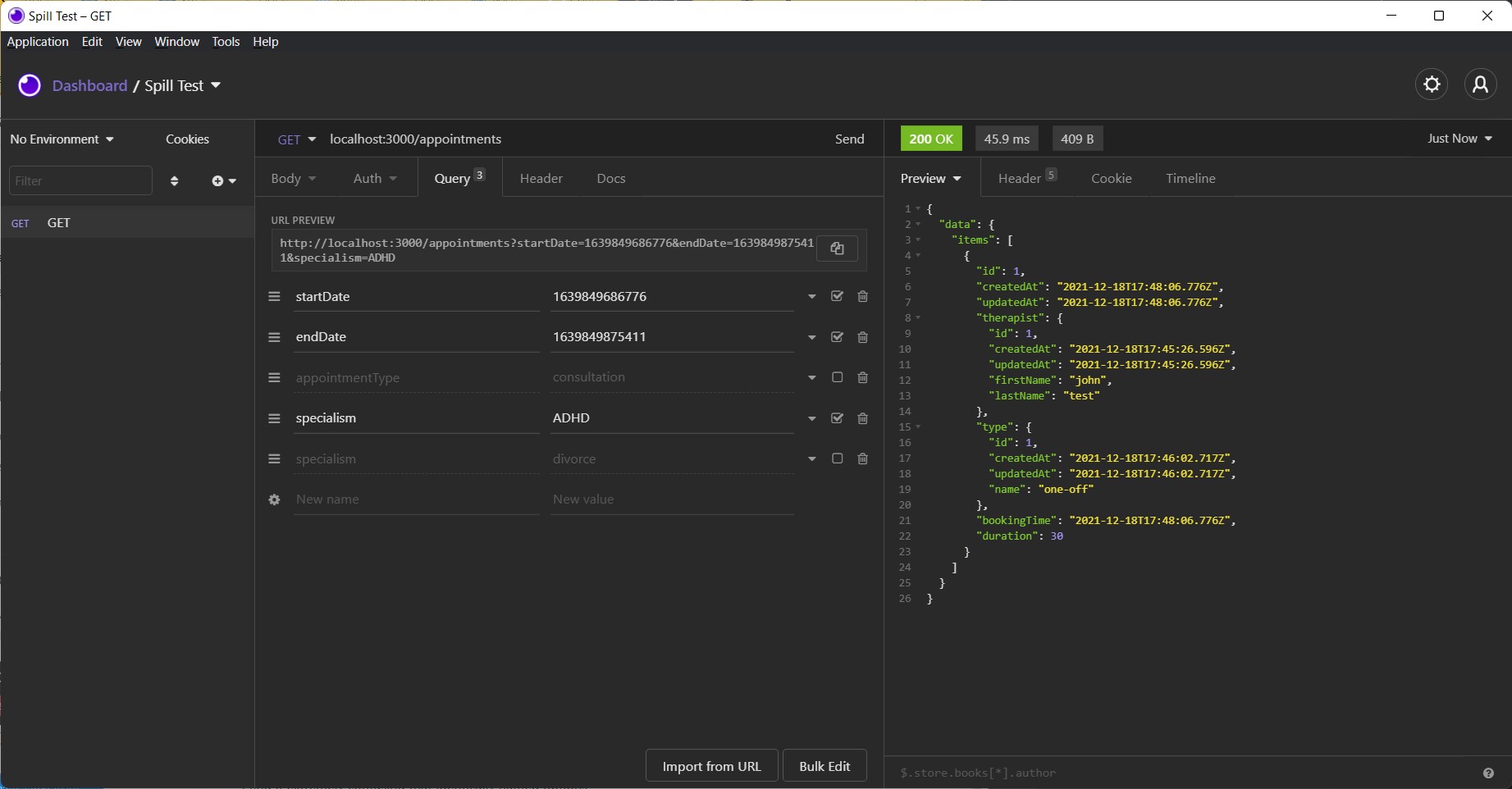1512x789 pixels.
Task: Enable the appointmentType parameter checkbox
Action: pos(837,377)
